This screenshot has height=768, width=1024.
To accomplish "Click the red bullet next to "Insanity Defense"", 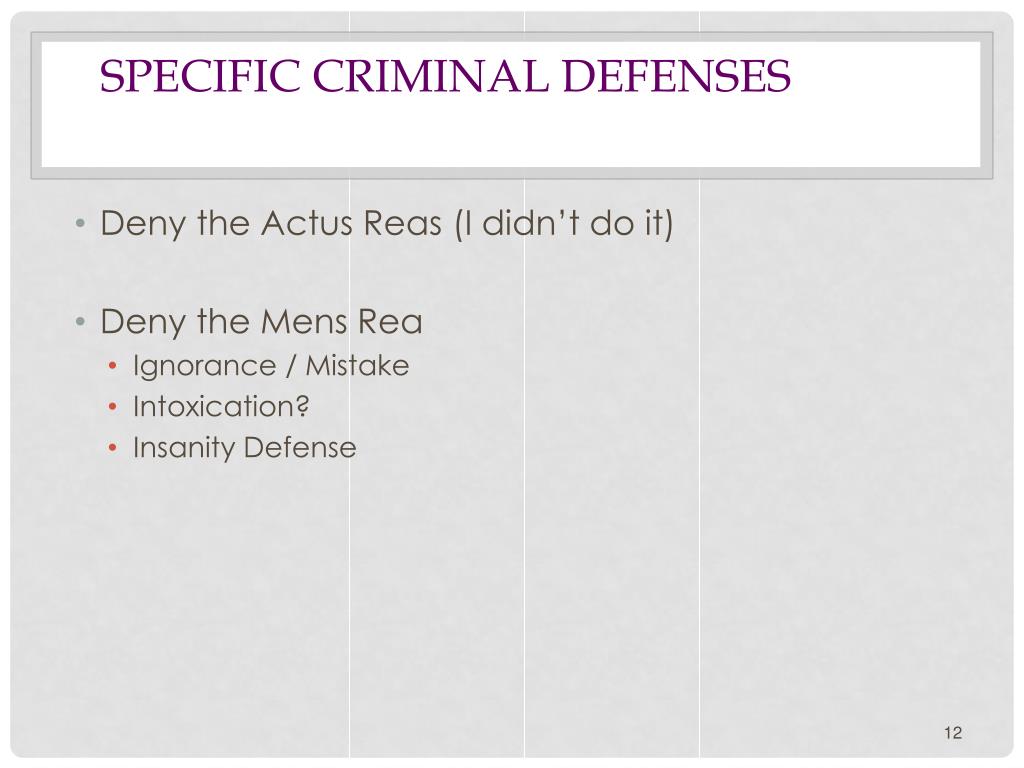I will point(113,448).
